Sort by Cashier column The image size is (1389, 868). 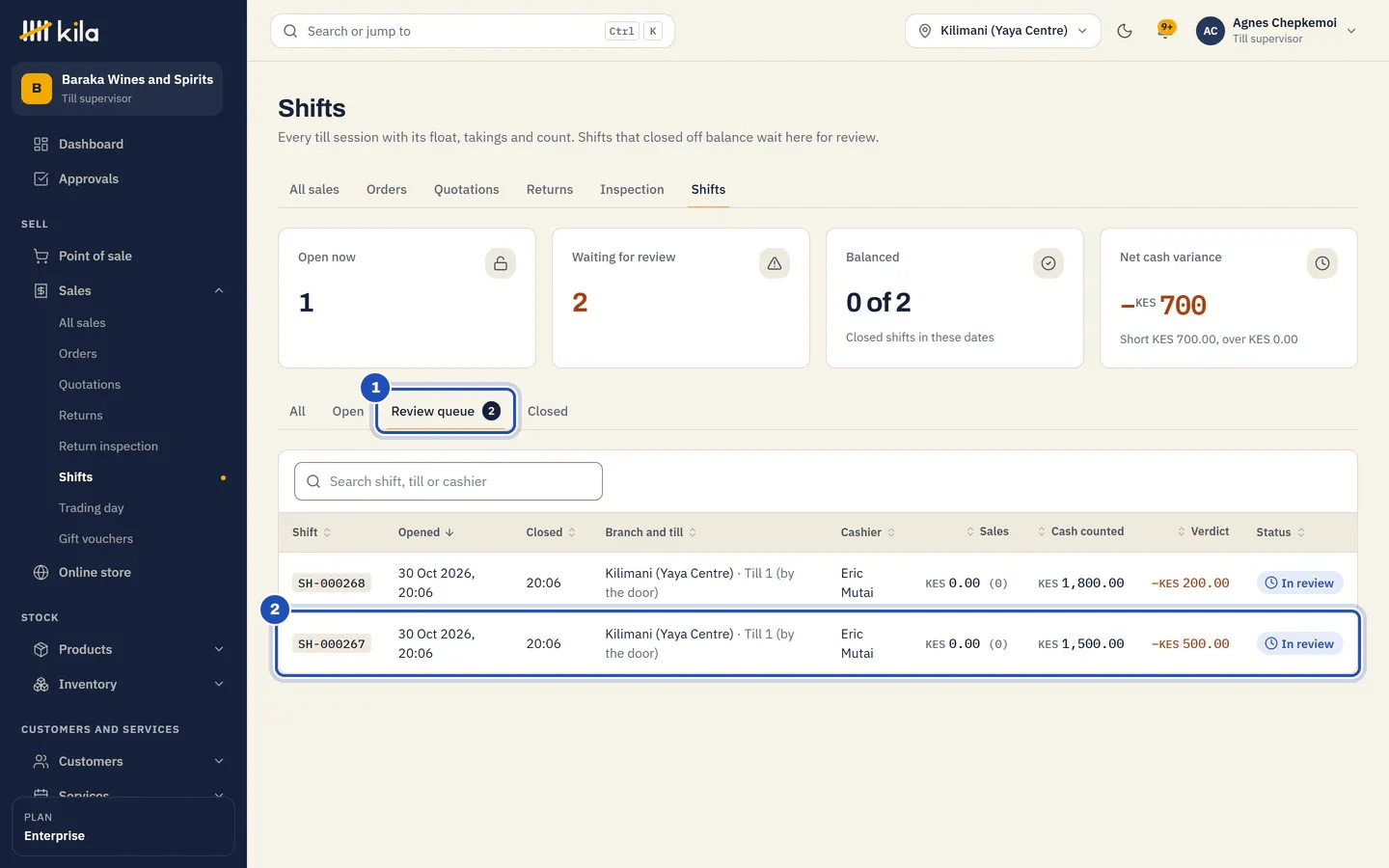(x=868, y=532)
